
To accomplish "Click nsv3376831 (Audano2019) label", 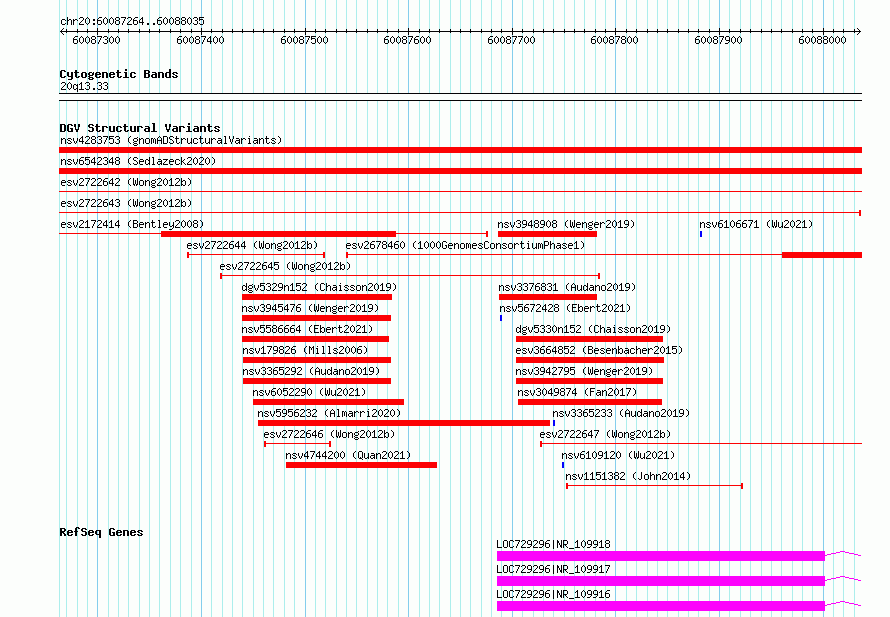I will [x=567, y=287].
